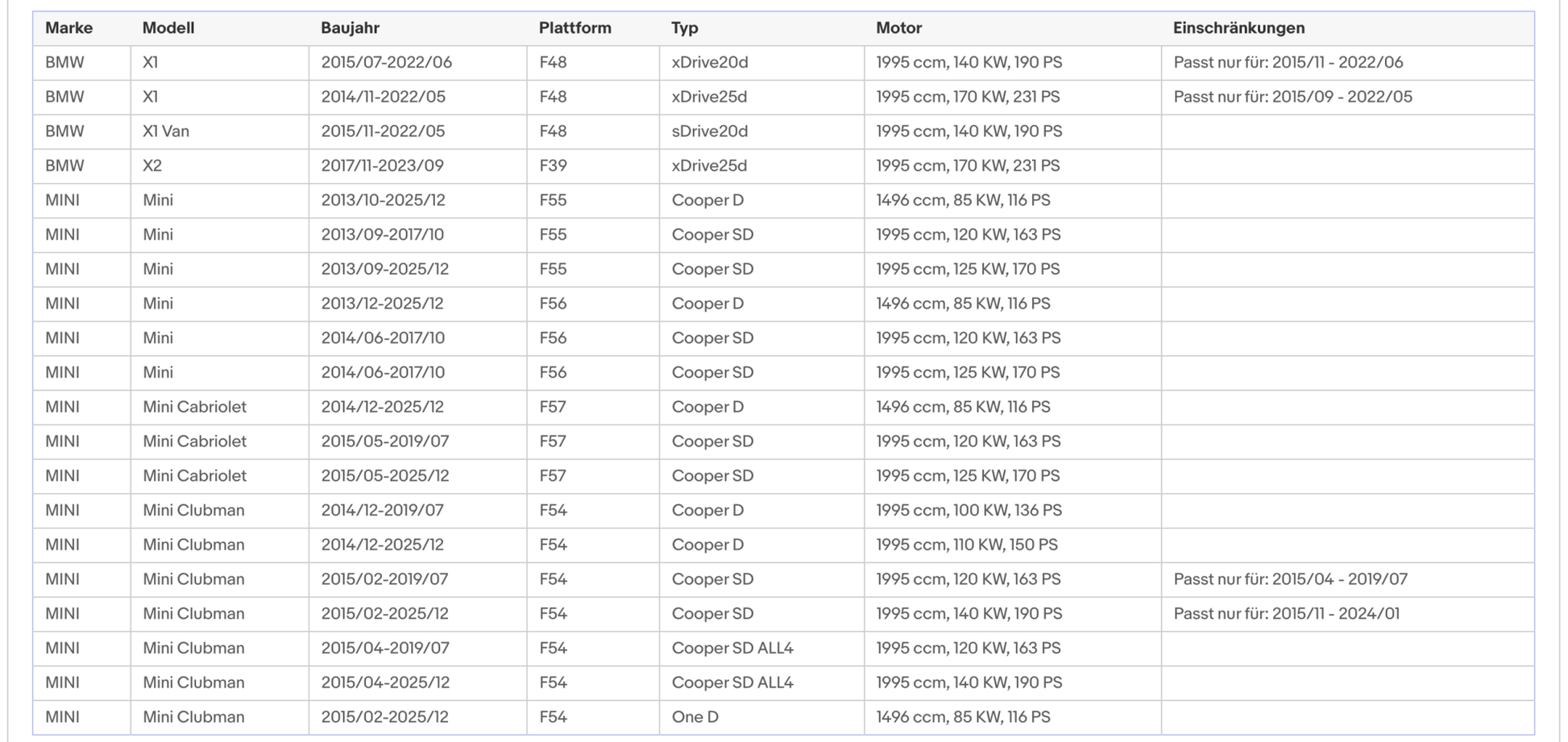Click restriction text 2015/04 - 2019/07
Viewport: 1568px width, 742px height.
click(1339, 579)
